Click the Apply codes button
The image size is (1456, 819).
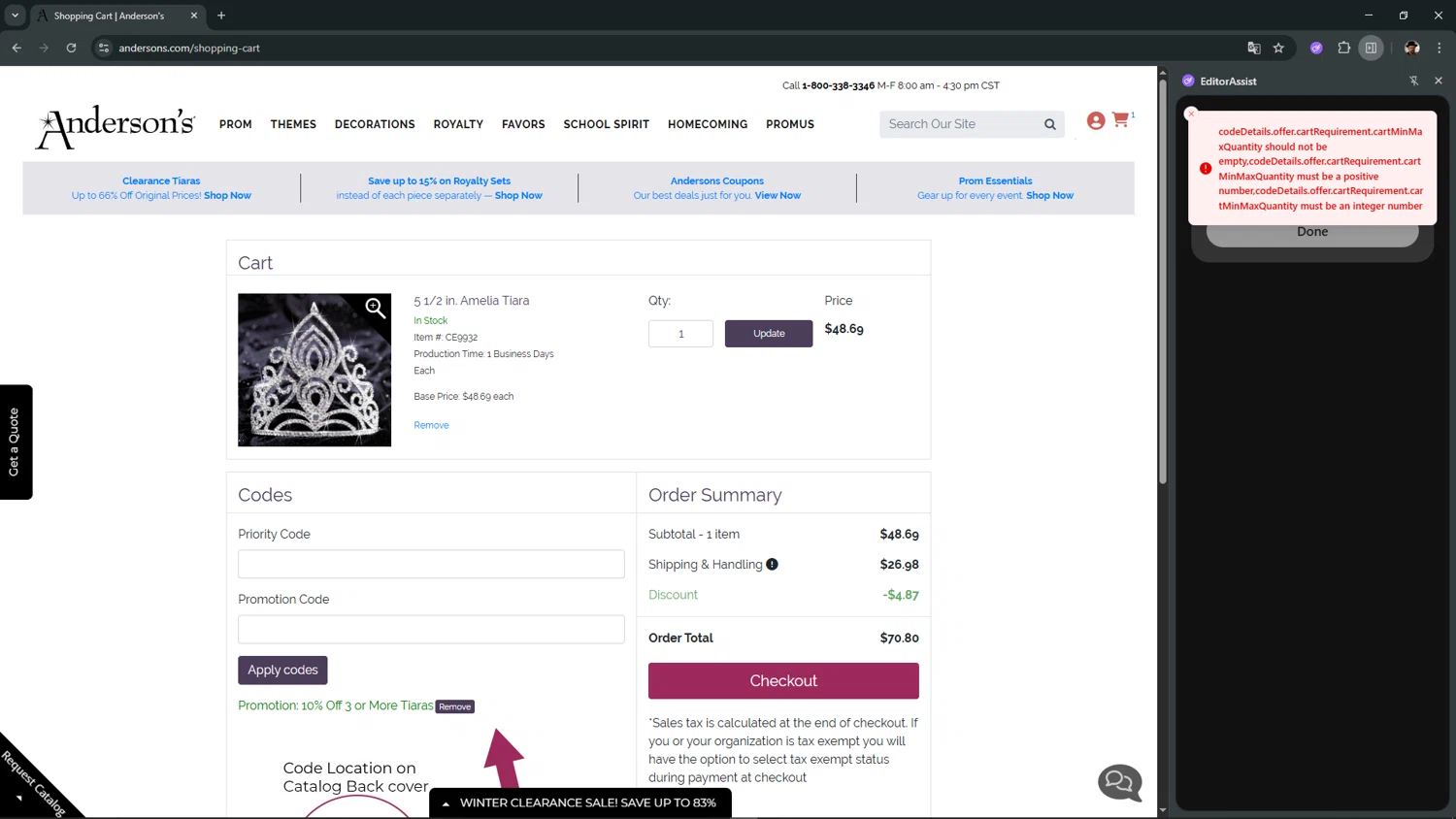[x=282, y=671]
